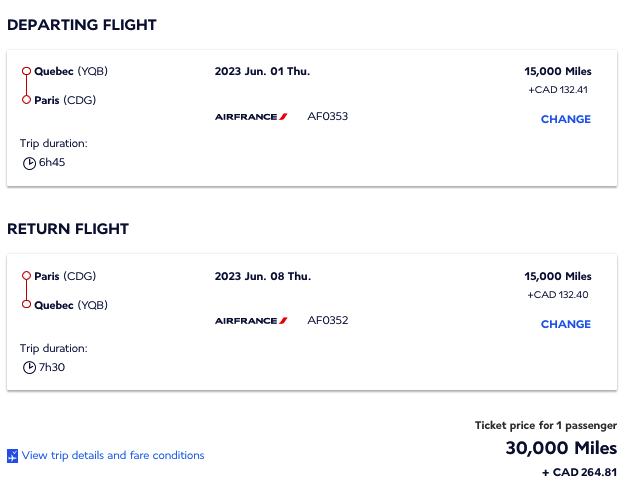
Task: Click the Air France logo beside AF0353
Action: pos(251,117)
